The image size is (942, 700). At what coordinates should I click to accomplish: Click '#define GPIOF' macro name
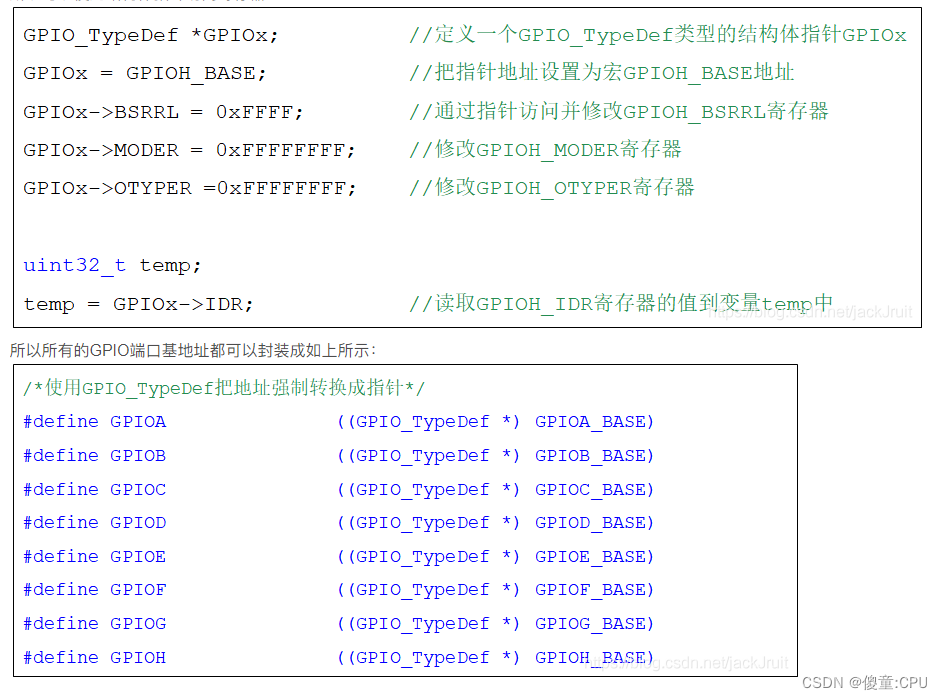click(x=94, y=590)
